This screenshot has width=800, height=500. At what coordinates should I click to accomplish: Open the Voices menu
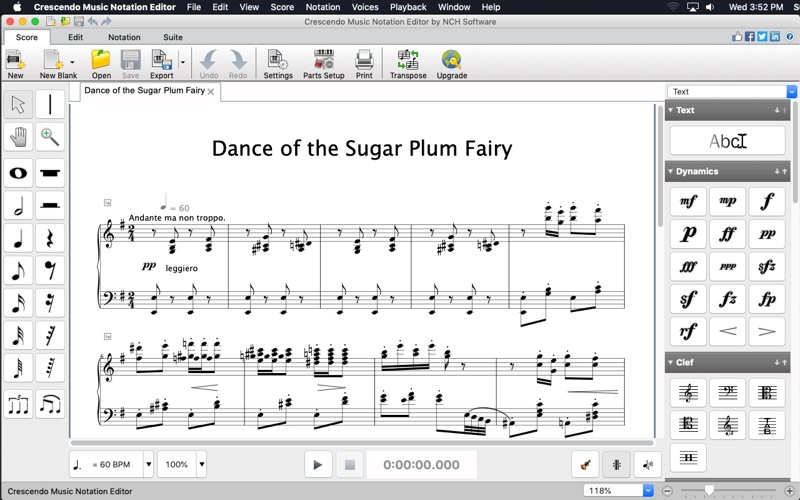pyautogui.click(x=365, y=7)
